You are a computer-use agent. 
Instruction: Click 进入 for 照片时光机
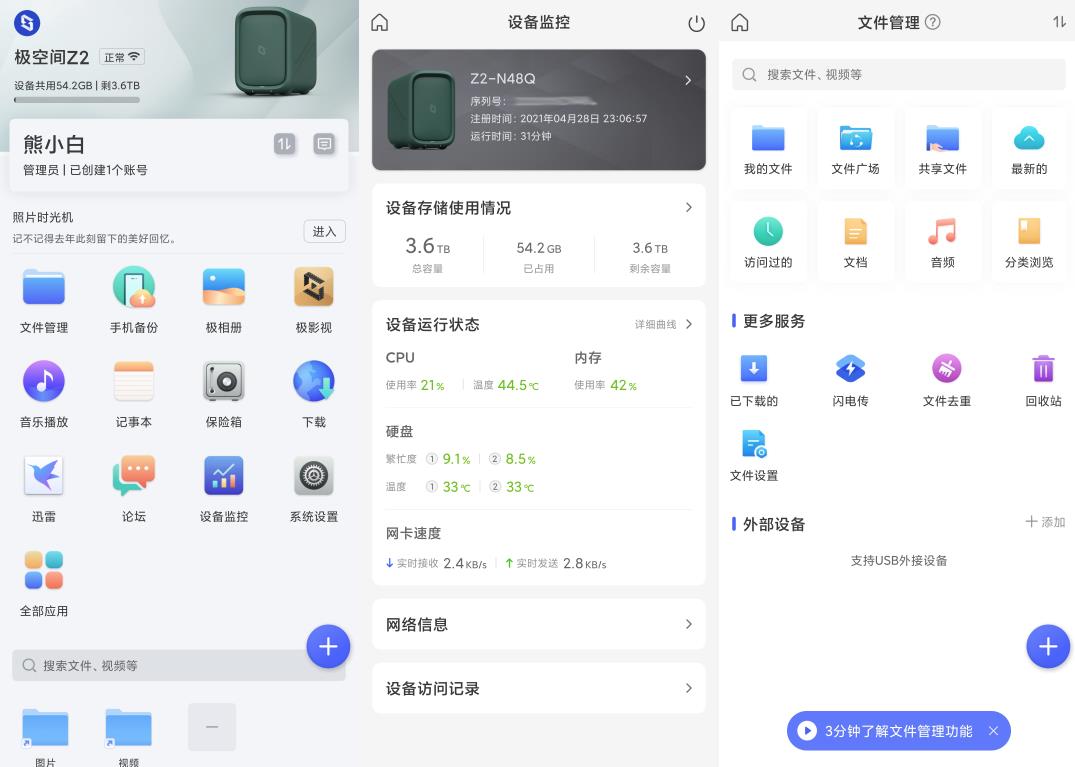(x=322, y=231)
